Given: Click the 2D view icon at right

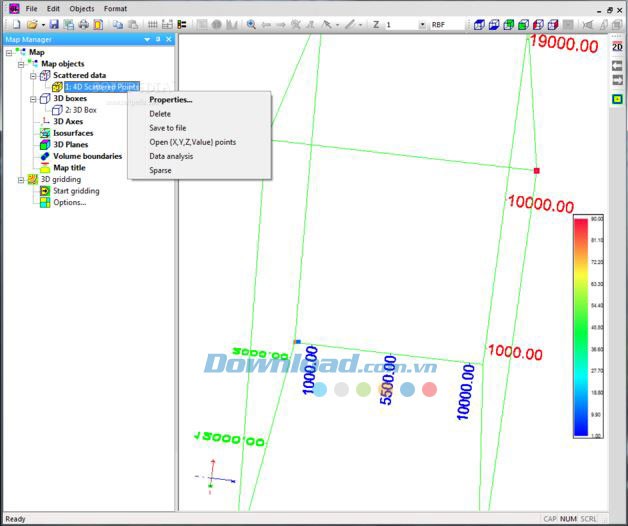Looking at the screenshot, I should (x=617, y=47).
